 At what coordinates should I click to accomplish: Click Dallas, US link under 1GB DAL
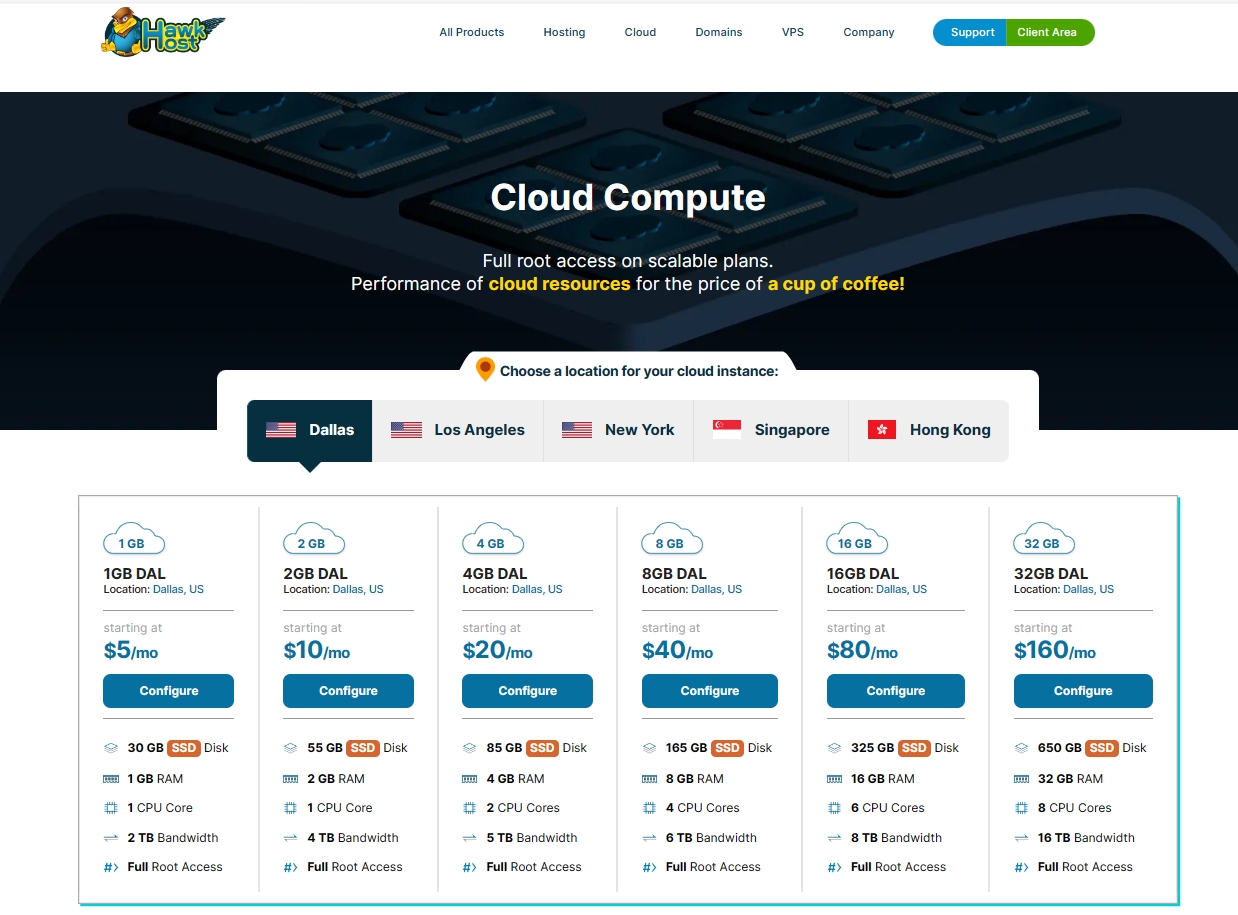pyautogui.click(x=178, y=590)
